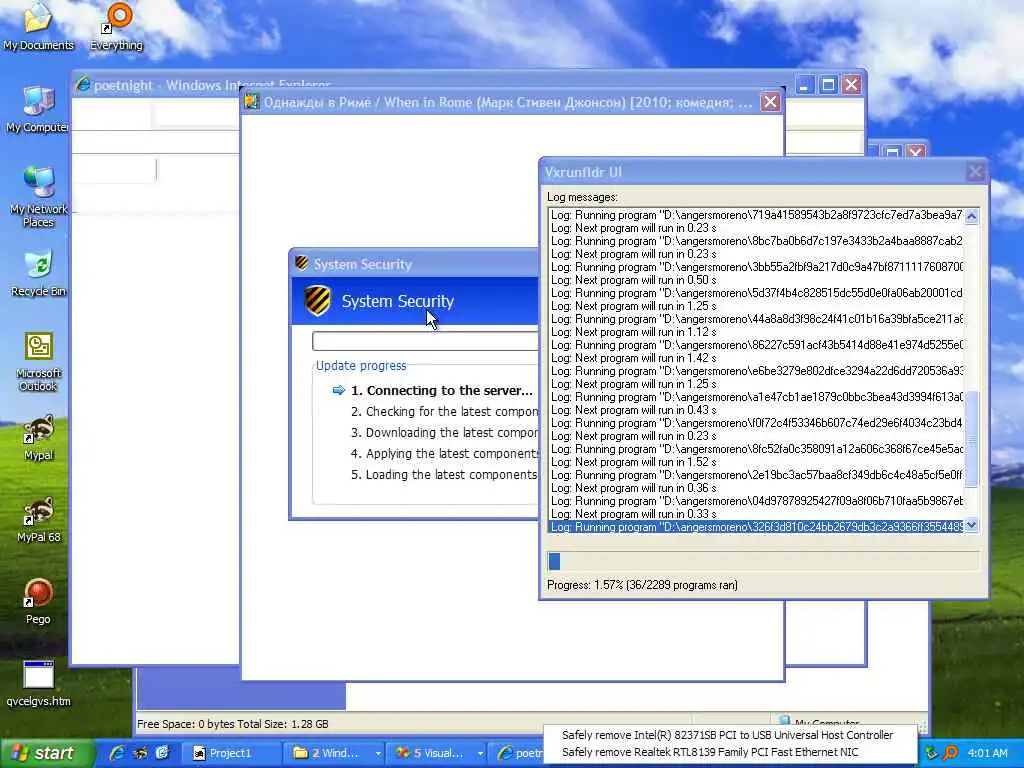Select the Recycle Bin icon
Image resolution: width=1024 pixels, height=768 pixels.
point(38,273)
